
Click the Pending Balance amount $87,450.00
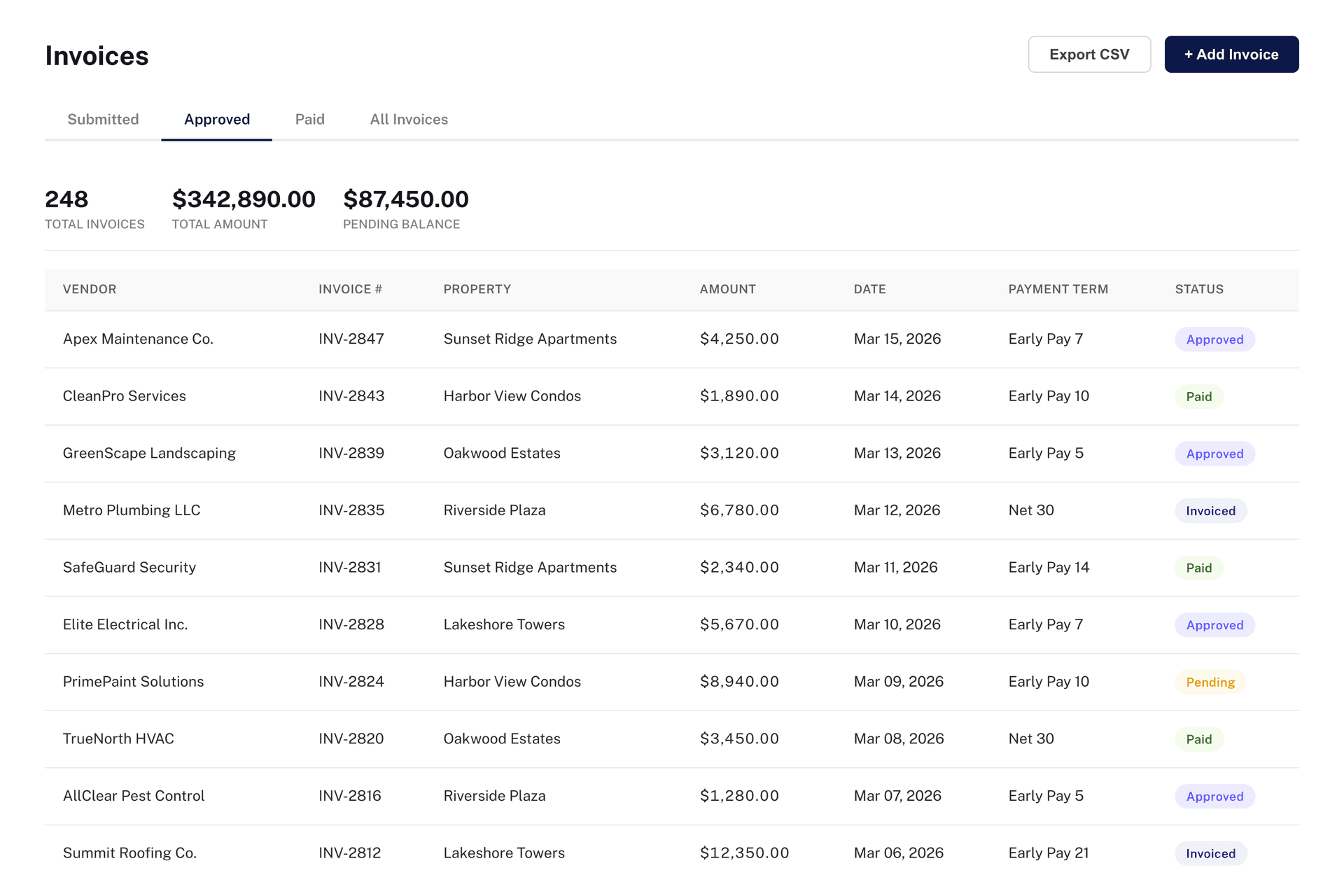pos(406,199)
